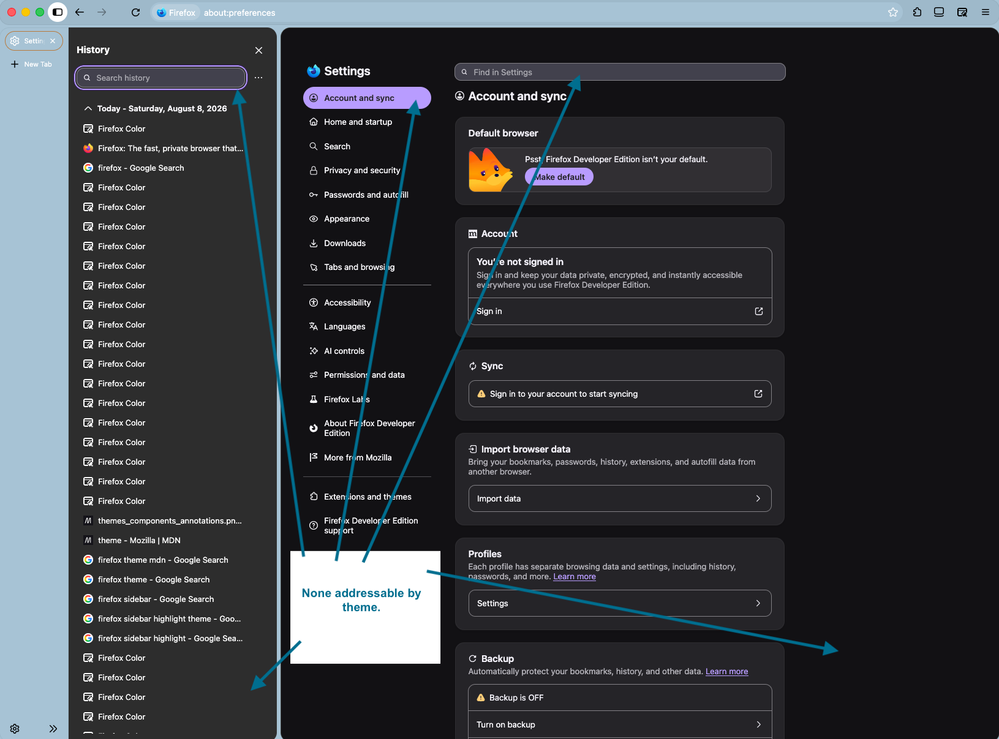Follow the Learn more link under Profiles
This screenshot has height=739, width=999.
[x=574, y=577]
